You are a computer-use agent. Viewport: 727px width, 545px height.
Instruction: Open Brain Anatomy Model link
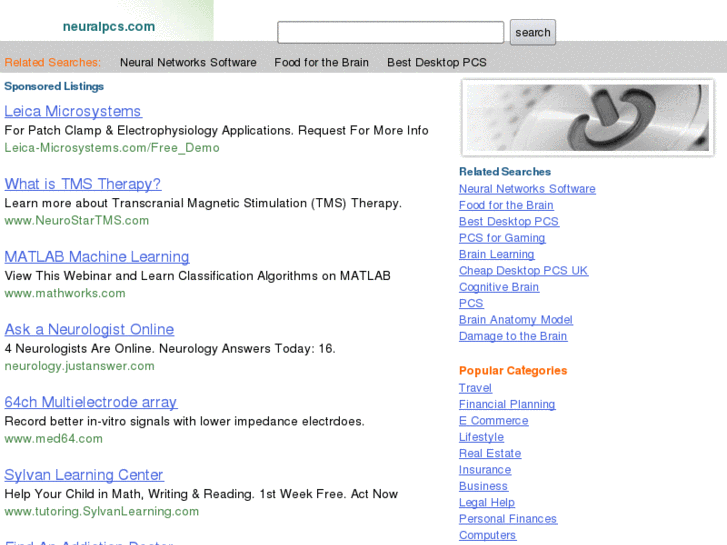(x=516, y=320)
